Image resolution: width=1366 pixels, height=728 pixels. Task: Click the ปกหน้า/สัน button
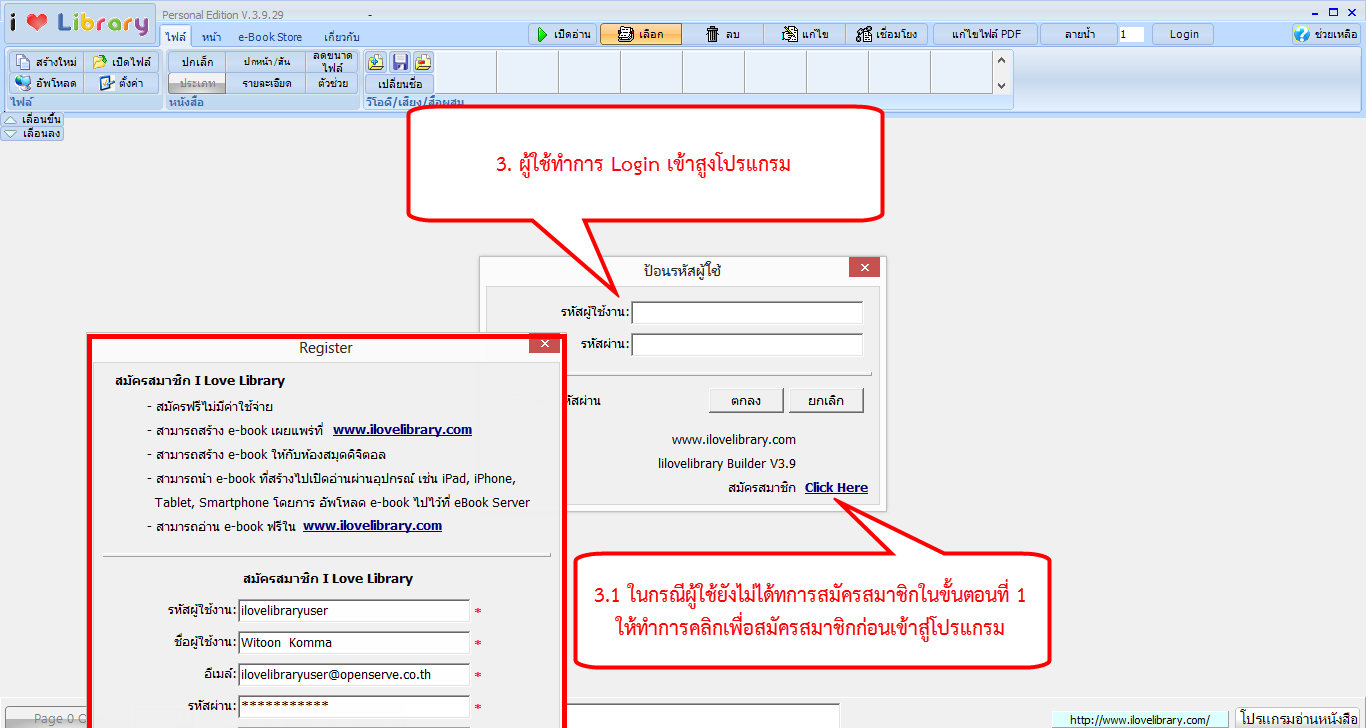tap(266, 62)
